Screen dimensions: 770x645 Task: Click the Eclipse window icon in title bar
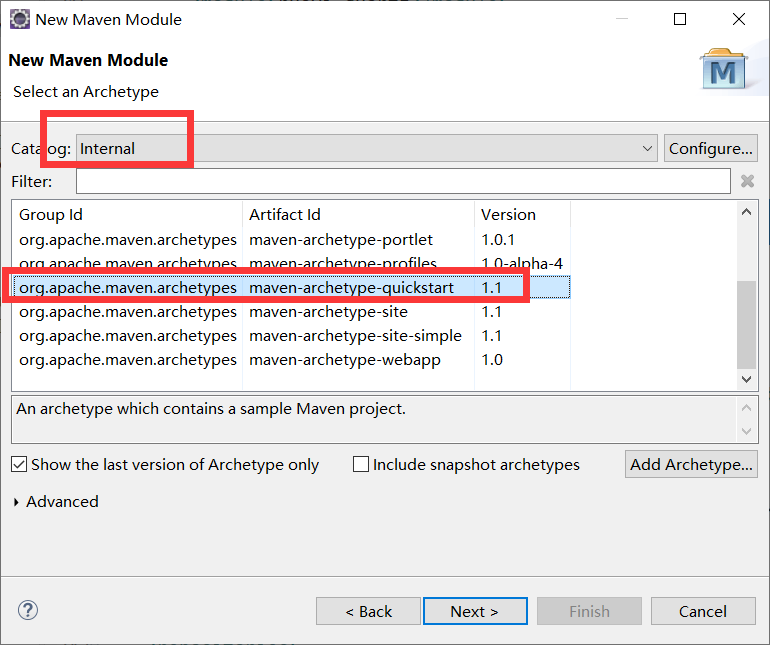tap(20, 19)
